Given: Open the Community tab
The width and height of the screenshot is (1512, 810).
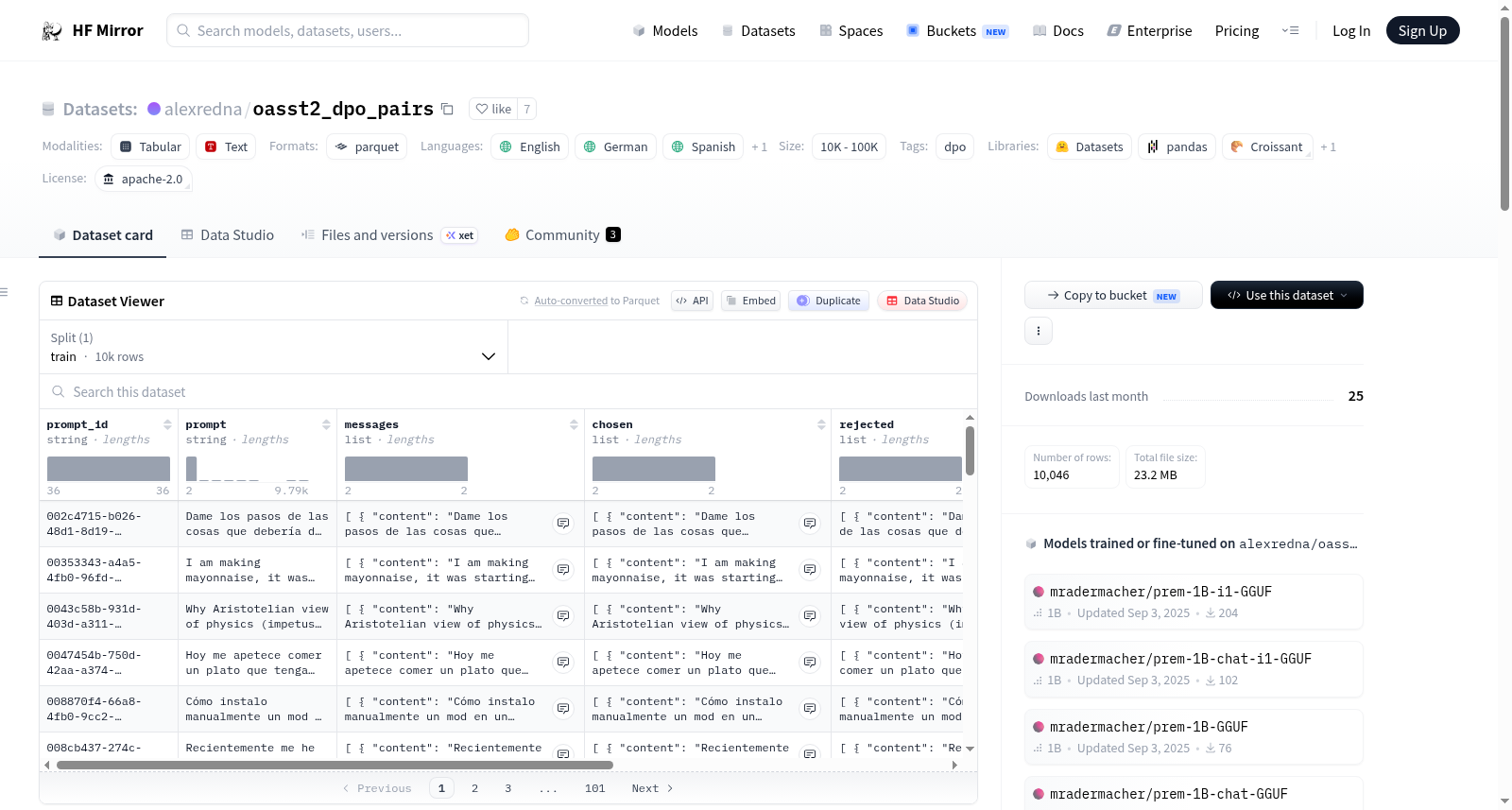Looking at the screenshot, I should (x=562, y=235).
